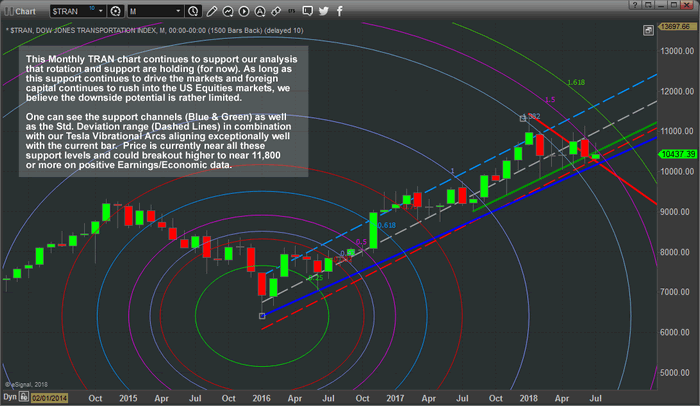Click 6000.00 on the price scale

(x=677, y=332)
